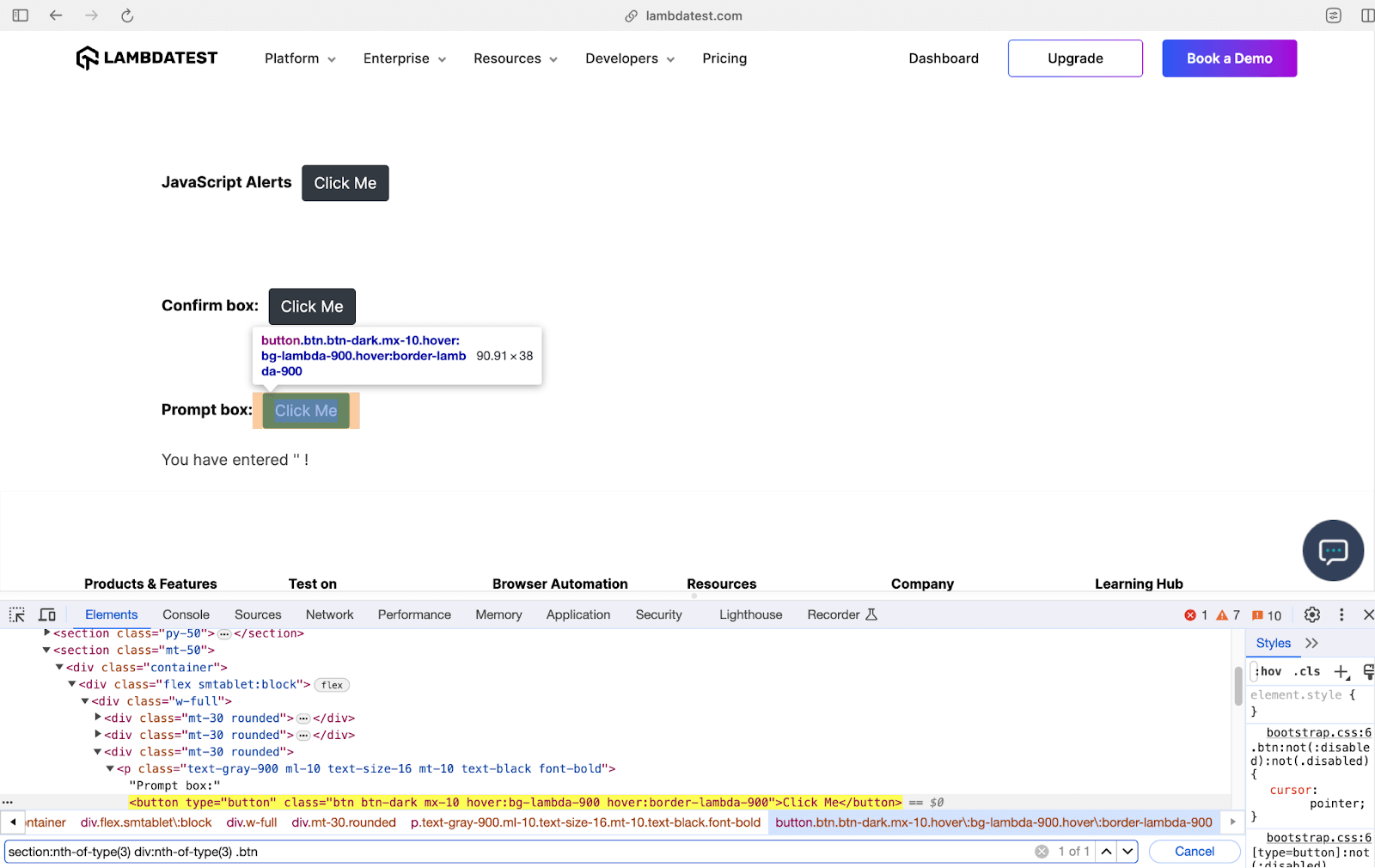1375x868 pixels.
Task: Click the warnings count triangle icon
Action: click(1224, 614)
